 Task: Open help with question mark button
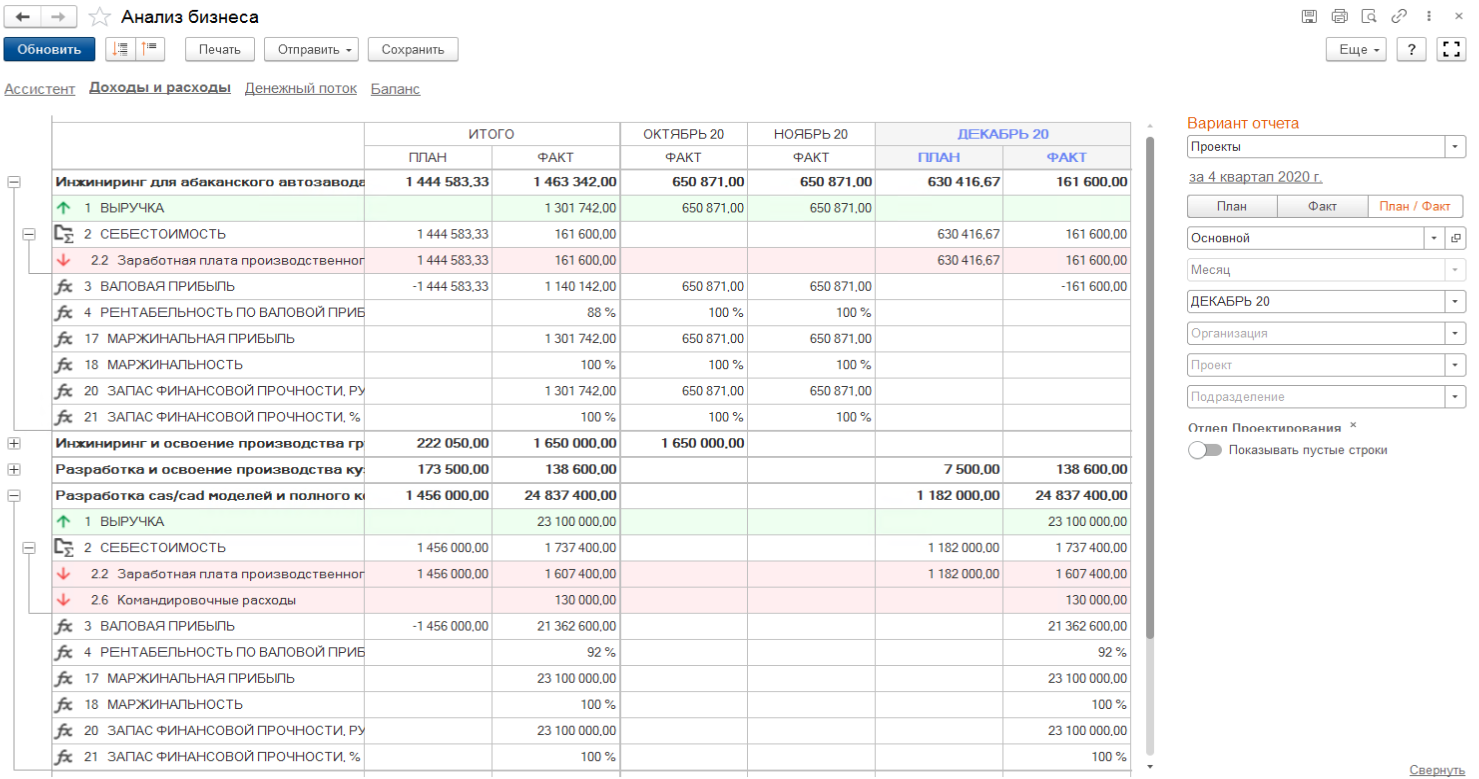pyautogui.click(x=1411, y=49)
